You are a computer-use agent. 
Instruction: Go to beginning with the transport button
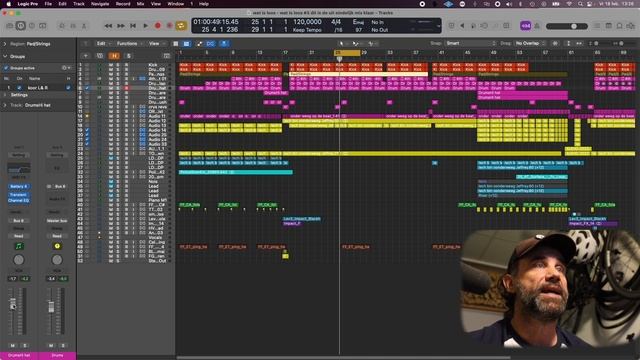click(133, 26)
